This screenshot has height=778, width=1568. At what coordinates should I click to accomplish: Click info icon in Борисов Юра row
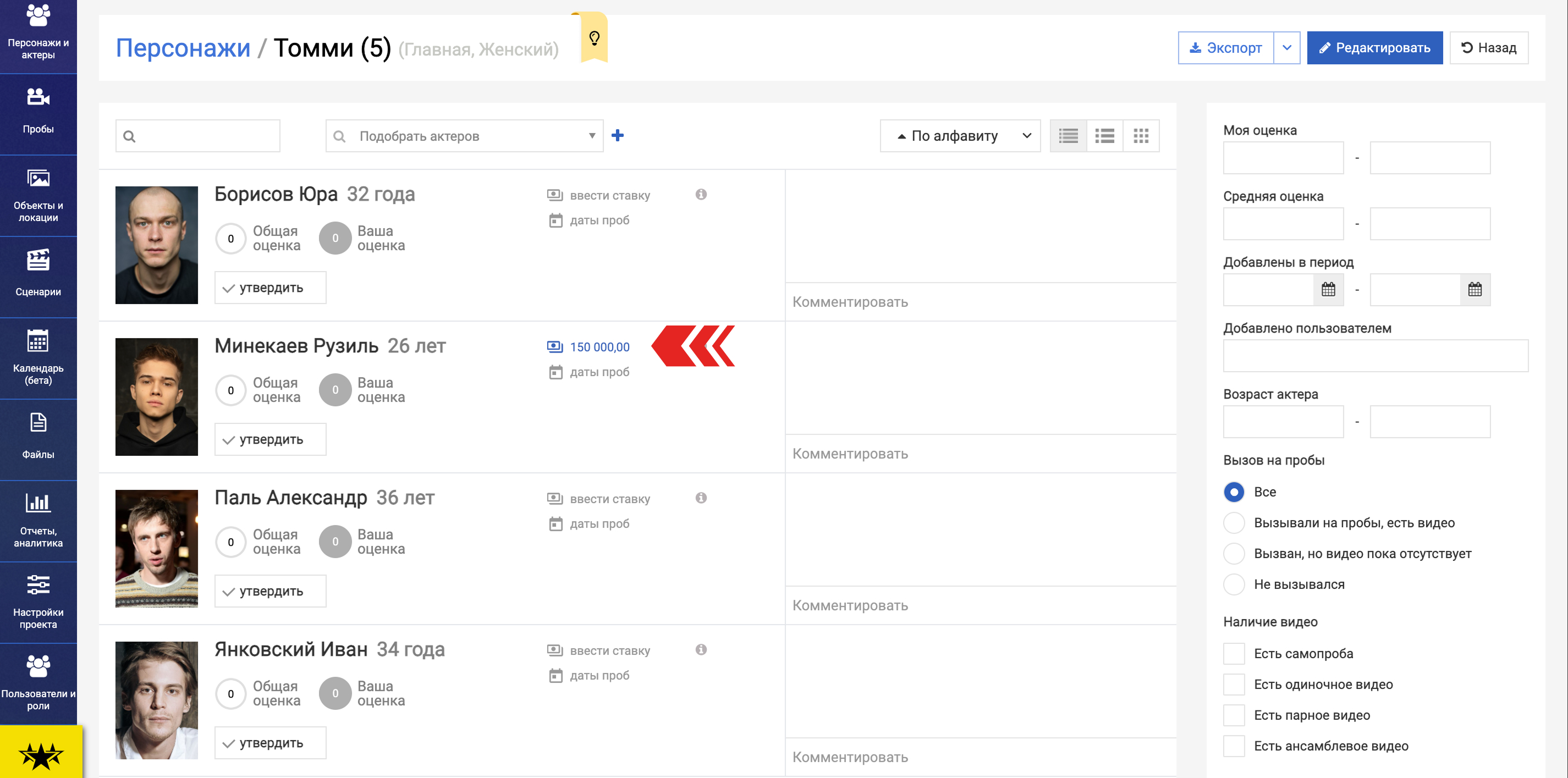click(x=701, y=195)
